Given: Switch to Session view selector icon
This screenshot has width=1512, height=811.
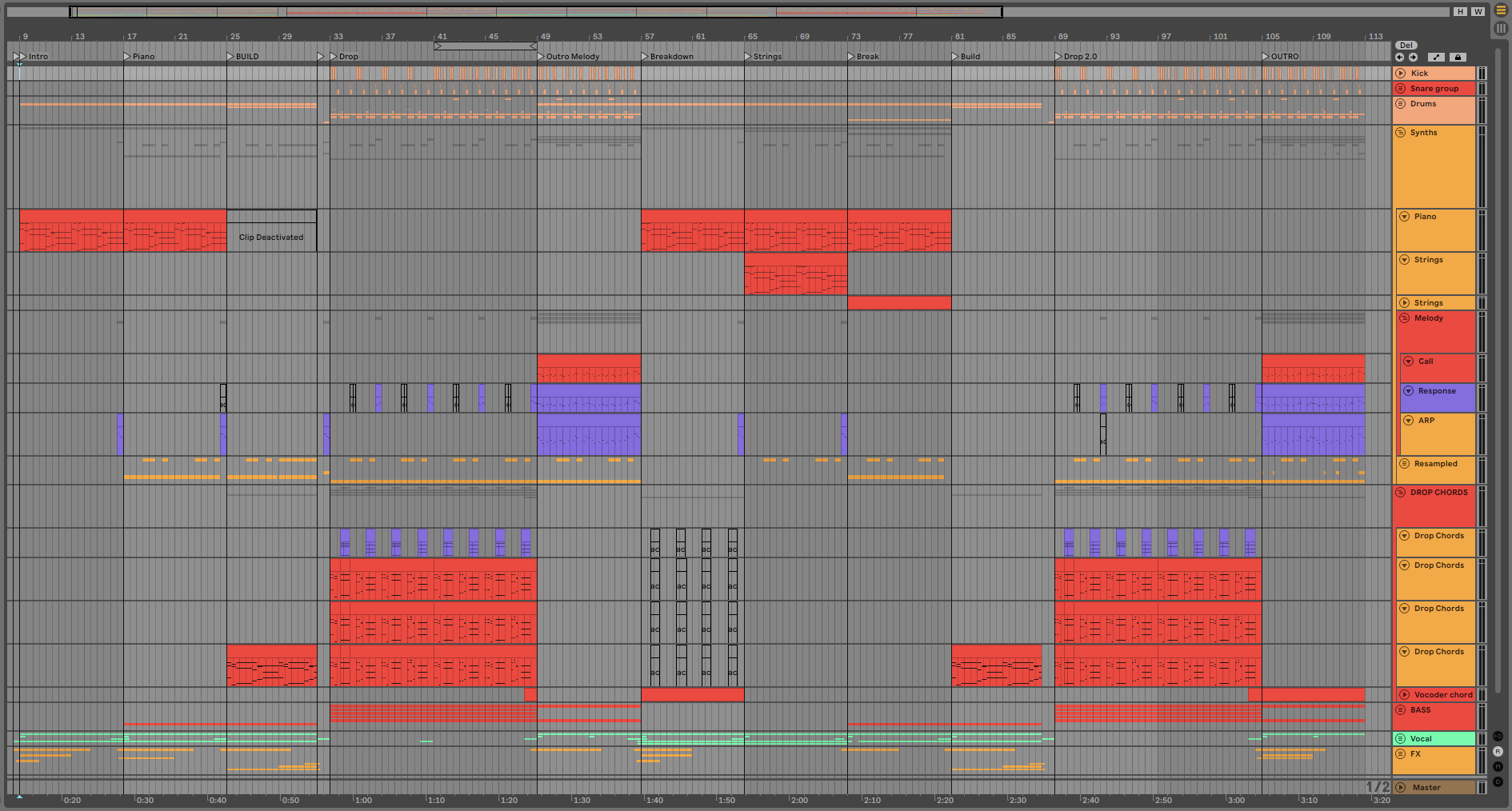Looking at the screenshot, I should tap(1501, 29).
